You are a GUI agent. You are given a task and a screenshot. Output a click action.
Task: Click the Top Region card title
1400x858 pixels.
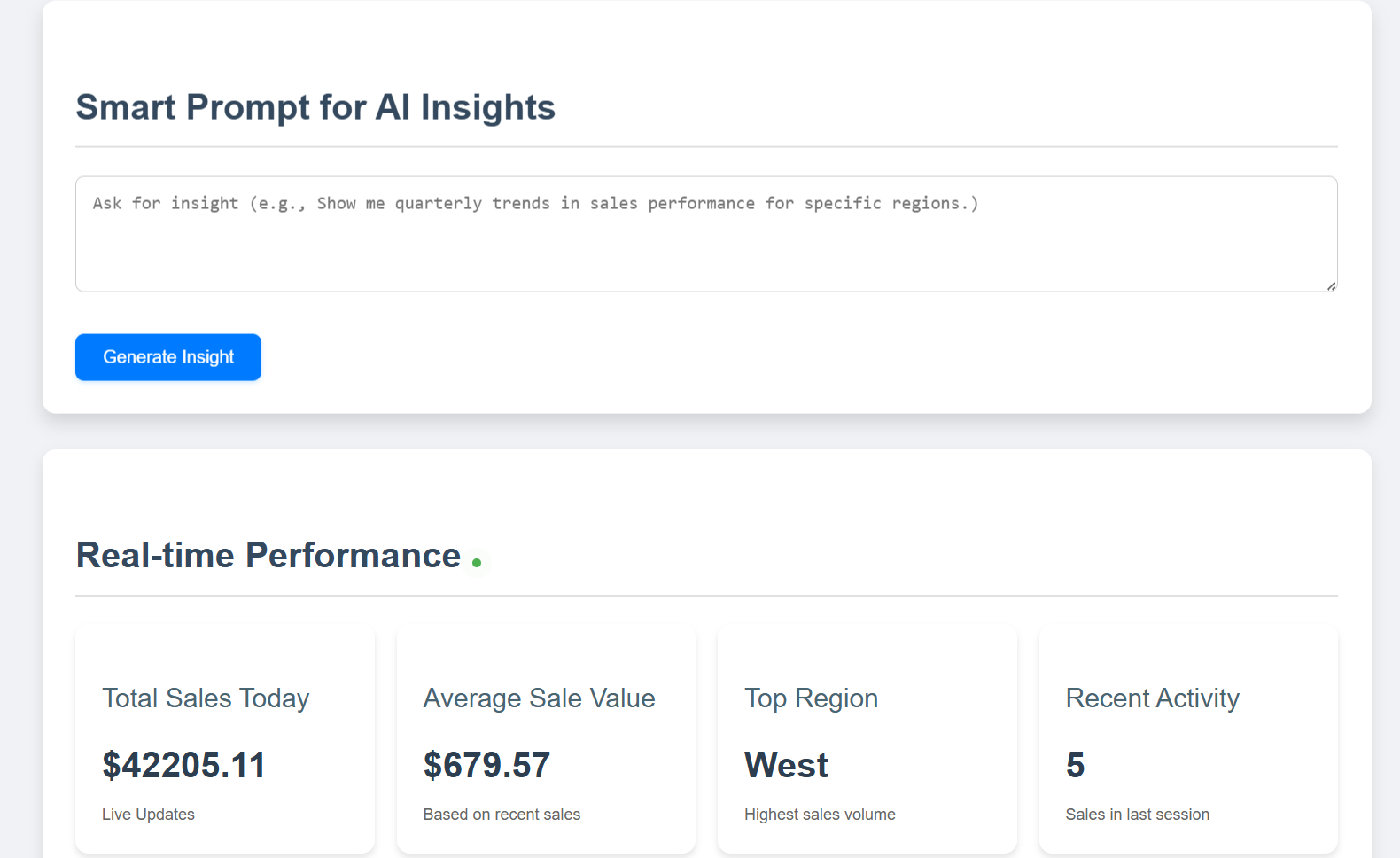click(811, 698)
